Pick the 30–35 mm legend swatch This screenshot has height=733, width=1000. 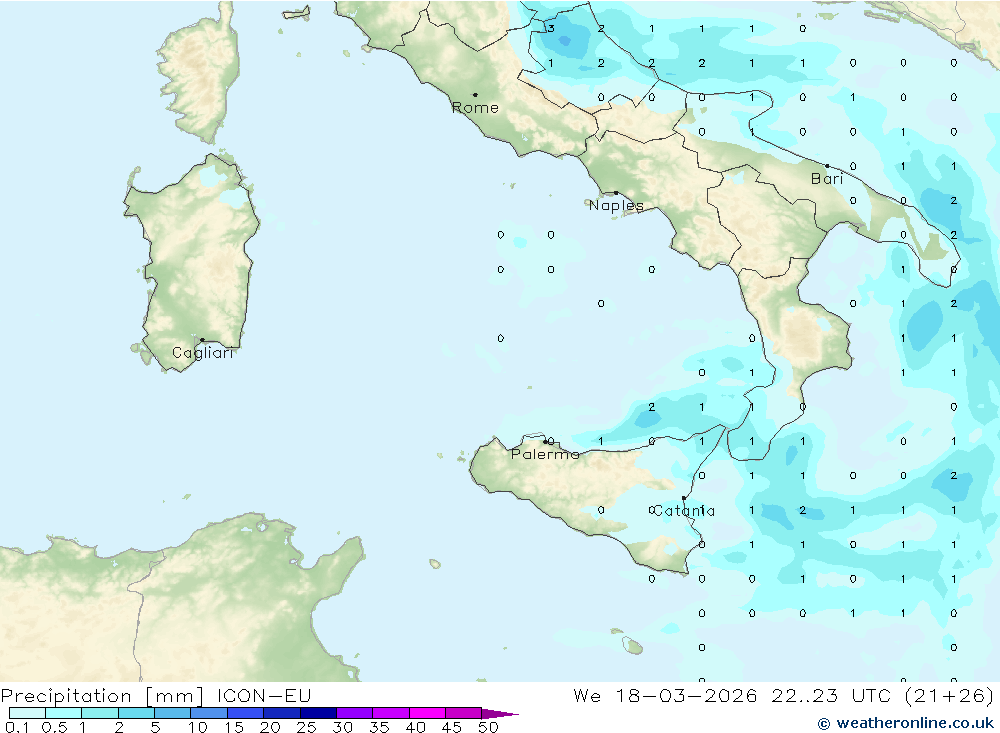[x=355, y=713]
